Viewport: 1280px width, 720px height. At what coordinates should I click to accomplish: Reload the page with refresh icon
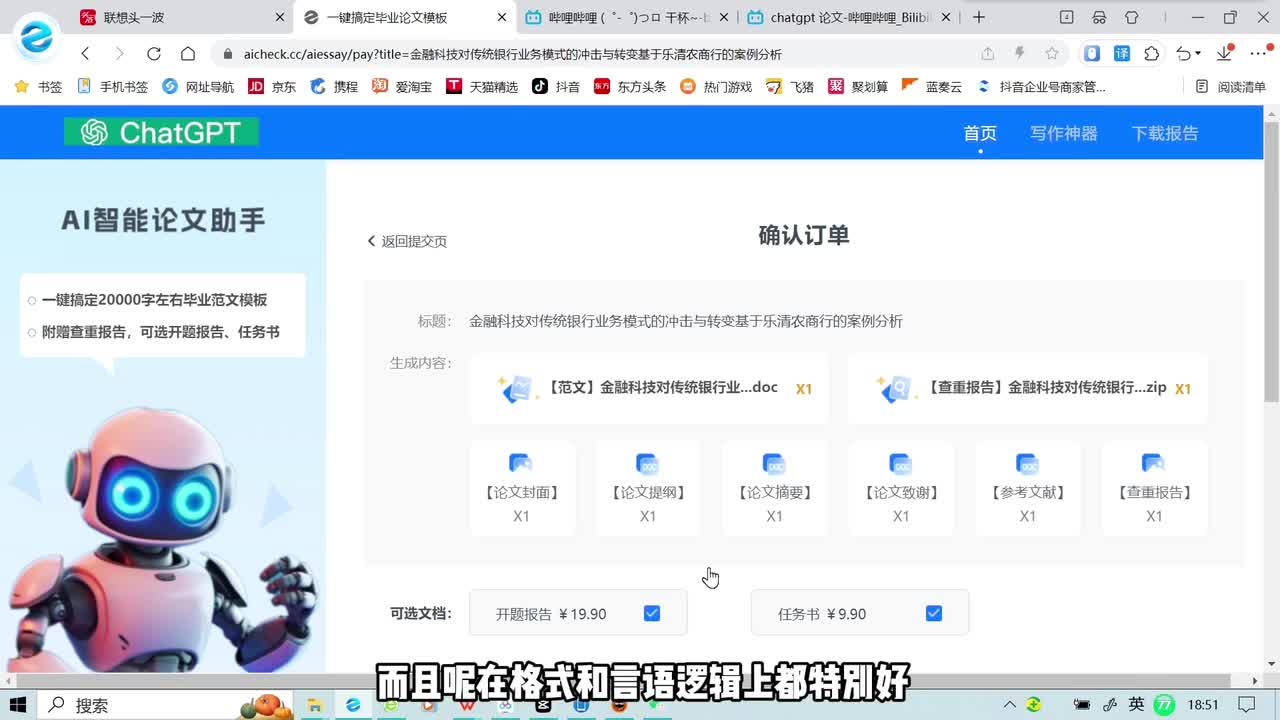click(x=153, y=54)
